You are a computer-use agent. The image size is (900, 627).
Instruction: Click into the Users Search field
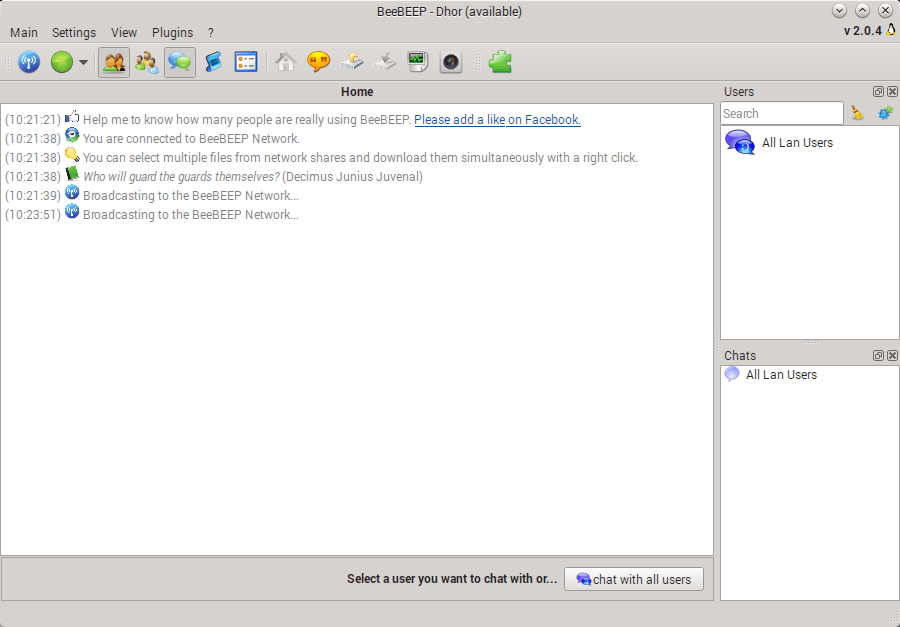click(782, 114)
